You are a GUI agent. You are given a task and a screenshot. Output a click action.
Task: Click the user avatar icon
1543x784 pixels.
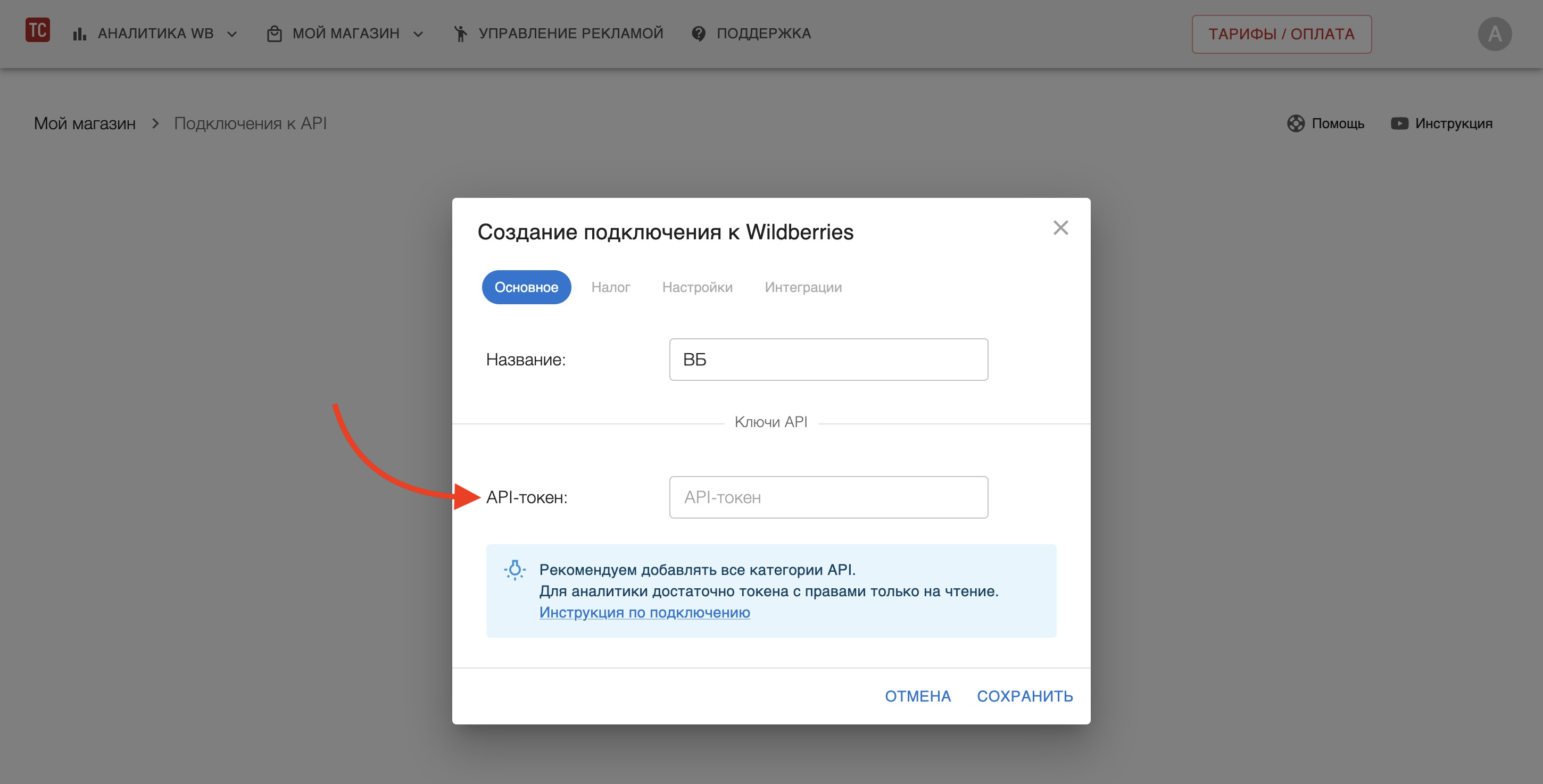coord(1494,34)
